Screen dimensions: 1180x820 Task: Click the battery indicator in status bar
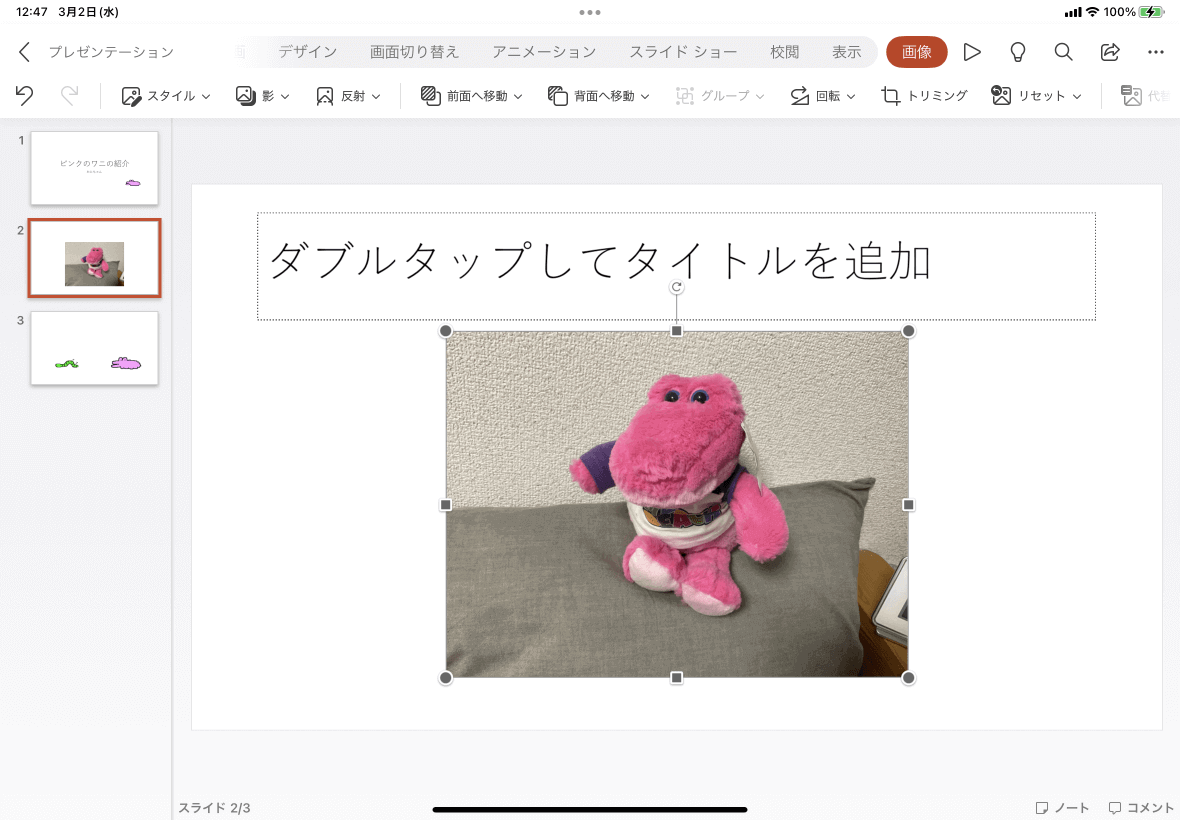1151,12
